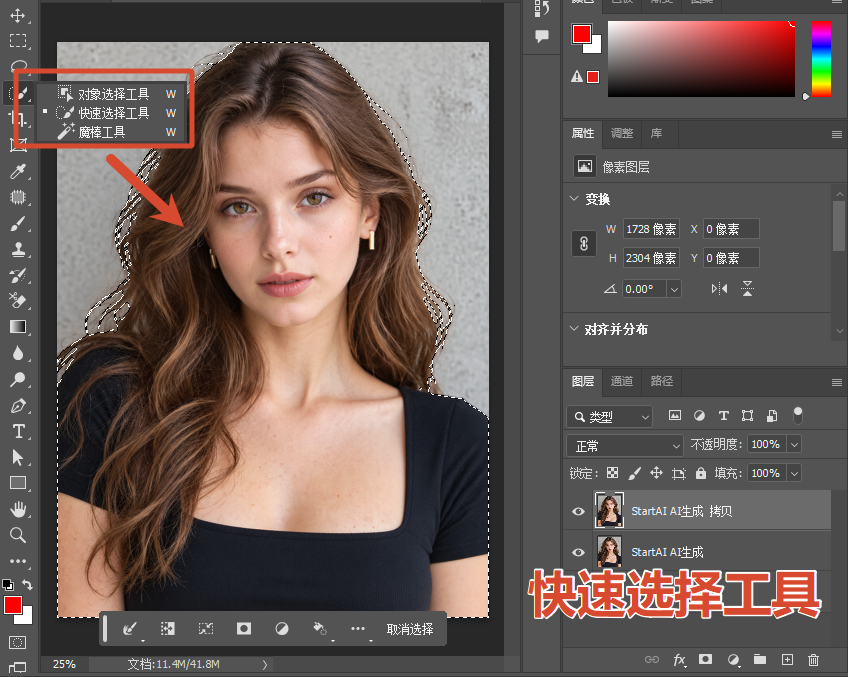Create mask from selection in contextual taskbar

pos(244,628)
